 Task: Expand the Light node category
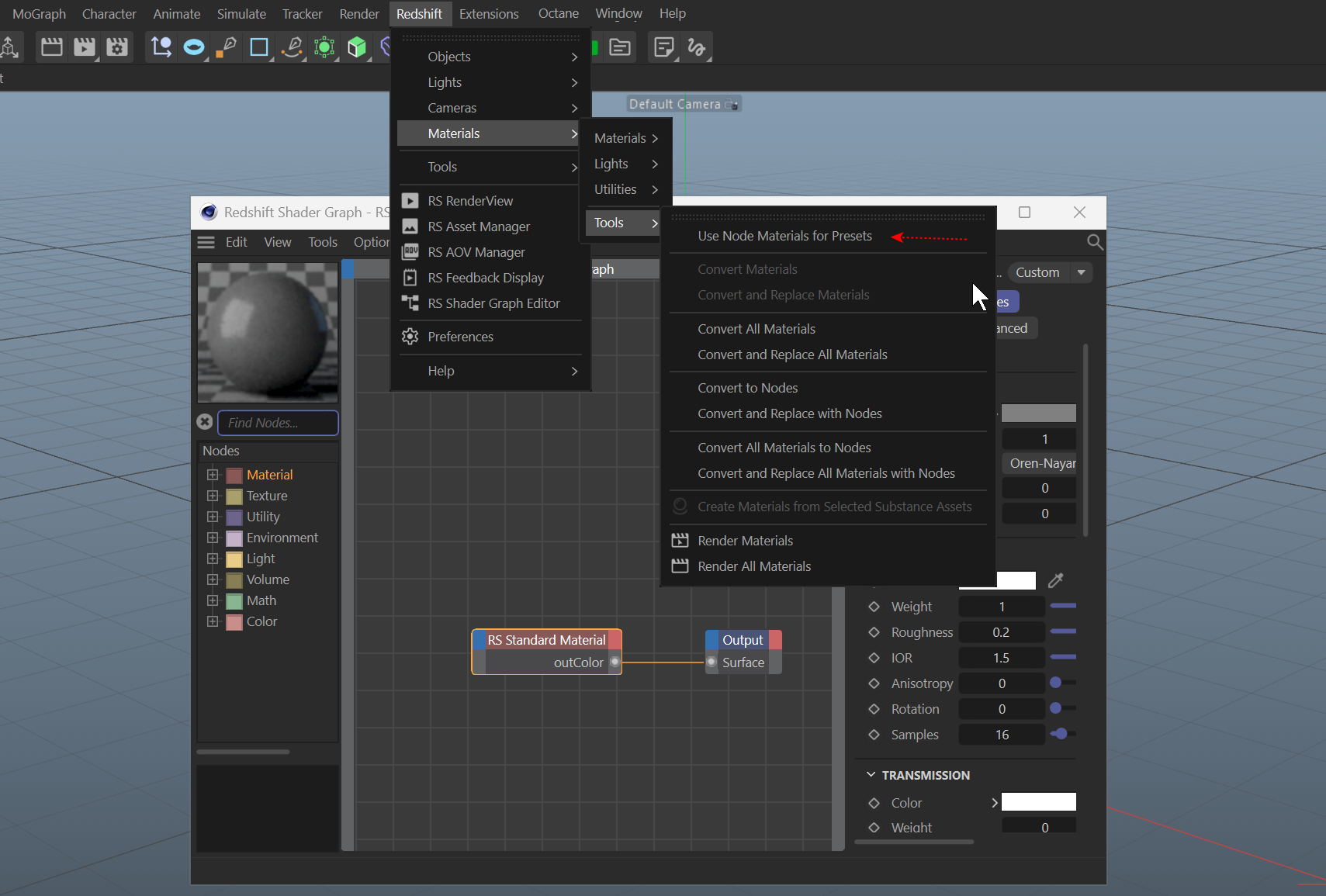213,559
